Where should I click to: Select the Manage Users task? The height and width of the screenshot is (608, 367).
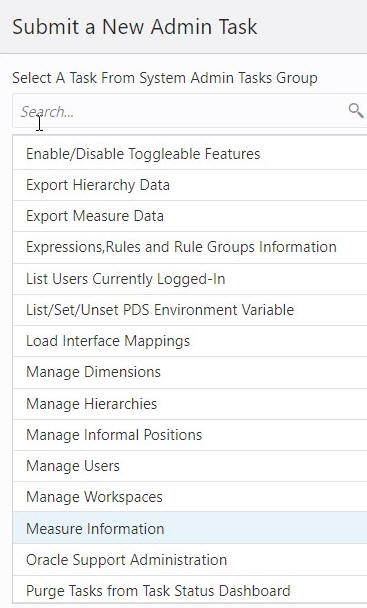coord(190,466)
